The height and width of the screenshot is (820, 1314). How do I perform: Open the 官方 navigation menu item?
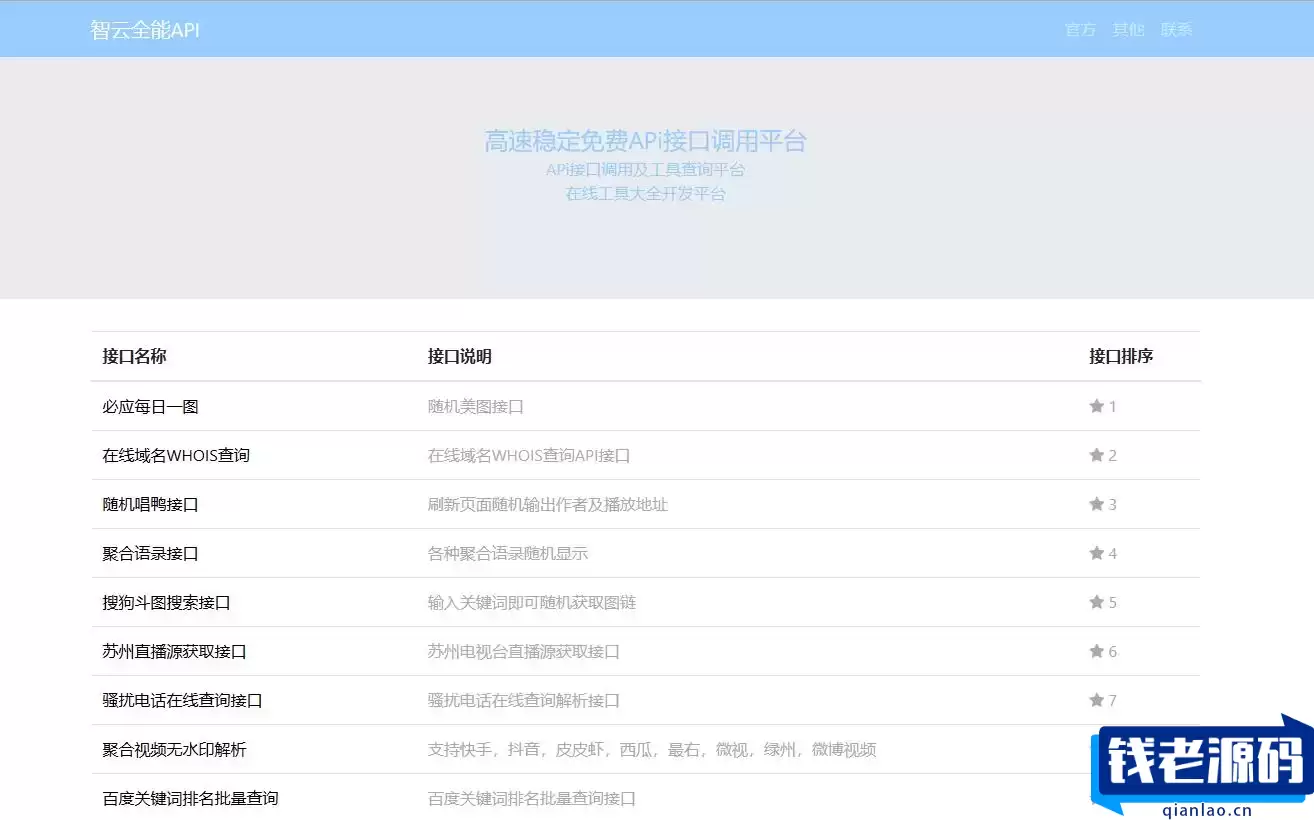point(1081,30)
